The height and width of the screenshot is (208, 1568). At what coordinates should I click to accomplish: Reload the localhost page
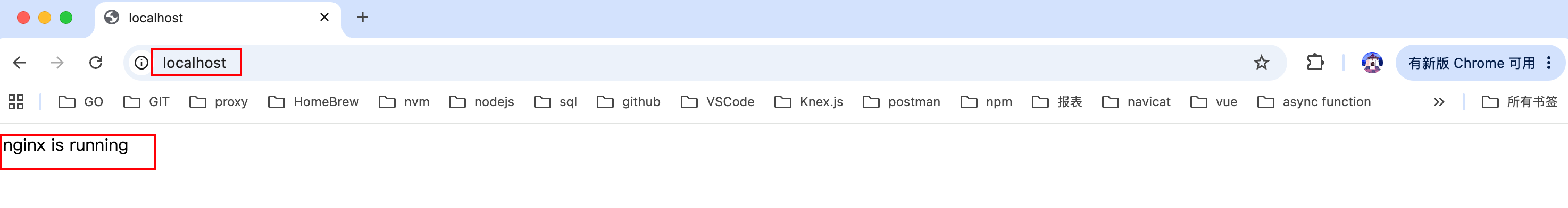point(96,63)
